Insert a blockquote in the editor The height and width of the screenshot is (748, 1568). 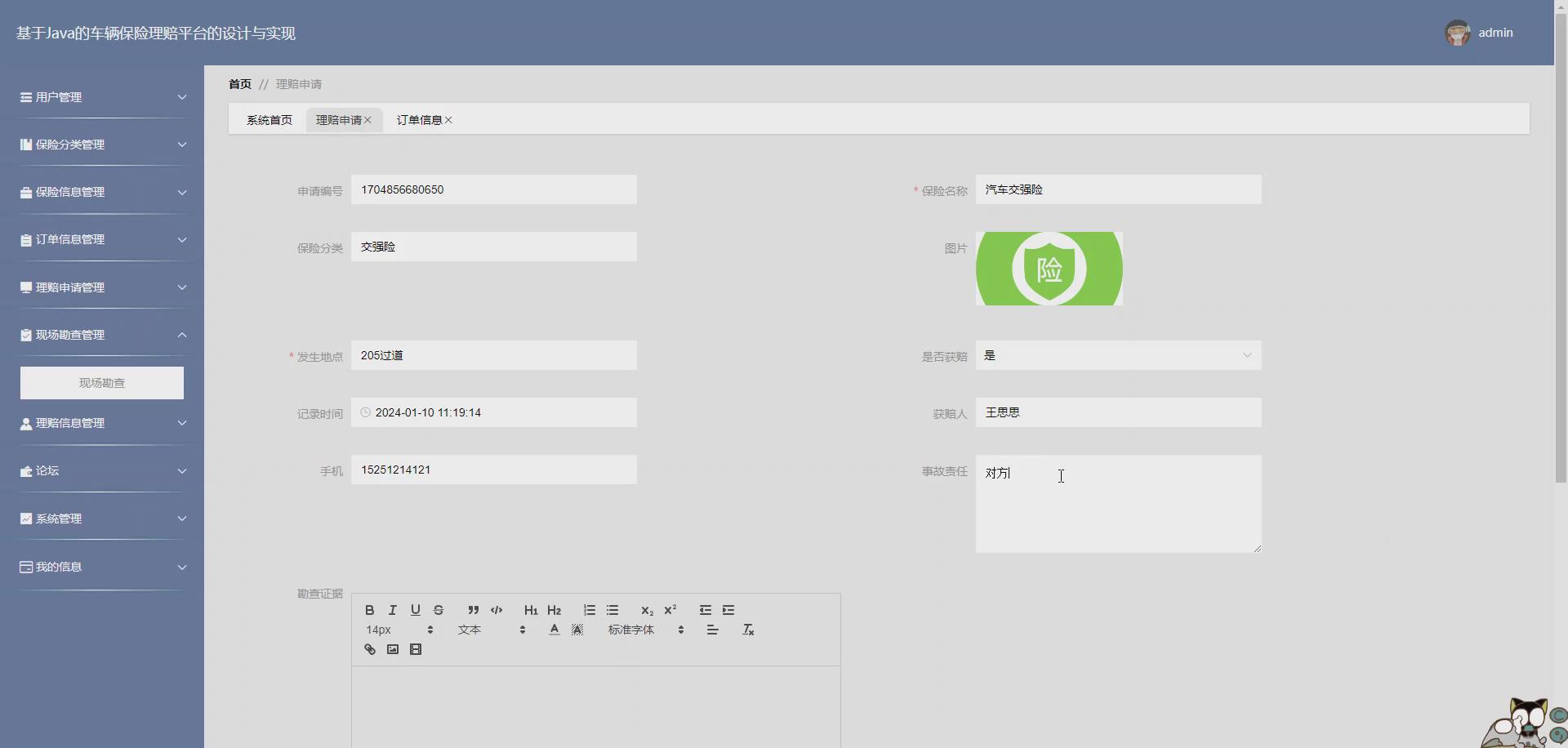click(x=473, y=609)
